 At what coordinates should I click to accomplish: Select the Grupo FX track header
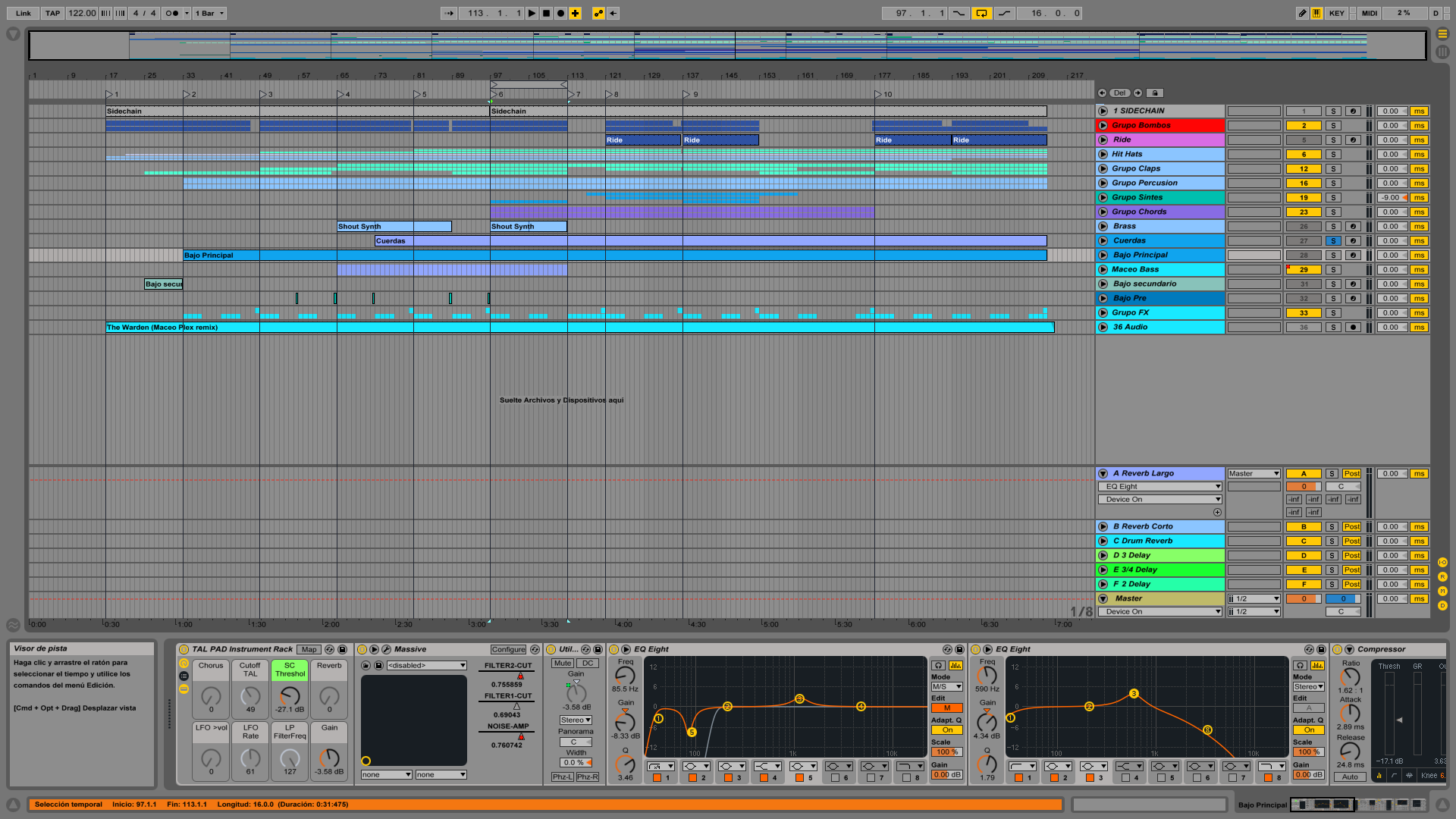click(x=1160, y=312)
